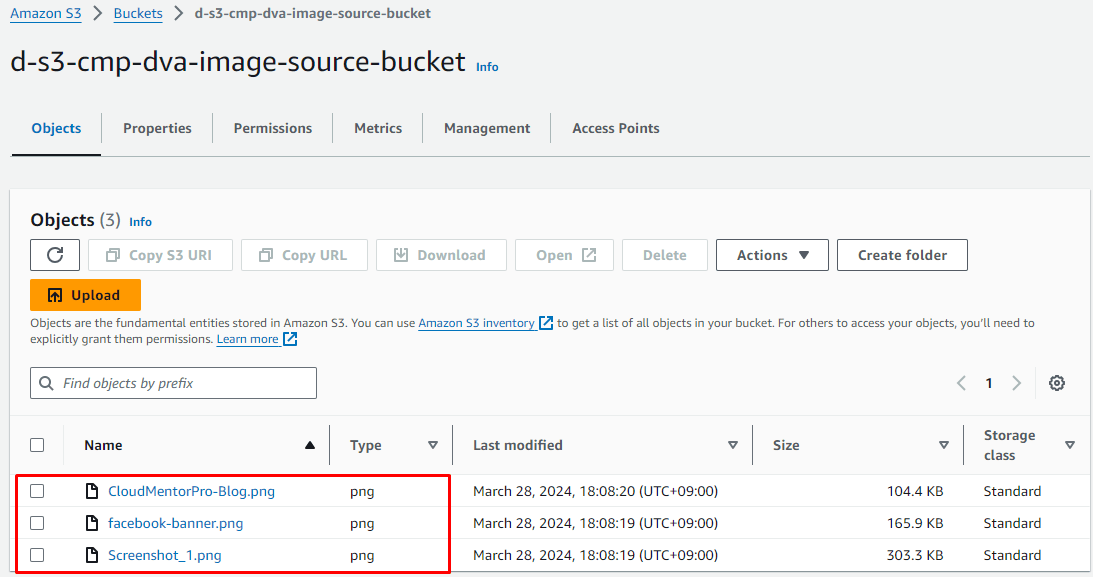
Task: Open the preferences gear icon
Action: click(x=1057, y=382)
